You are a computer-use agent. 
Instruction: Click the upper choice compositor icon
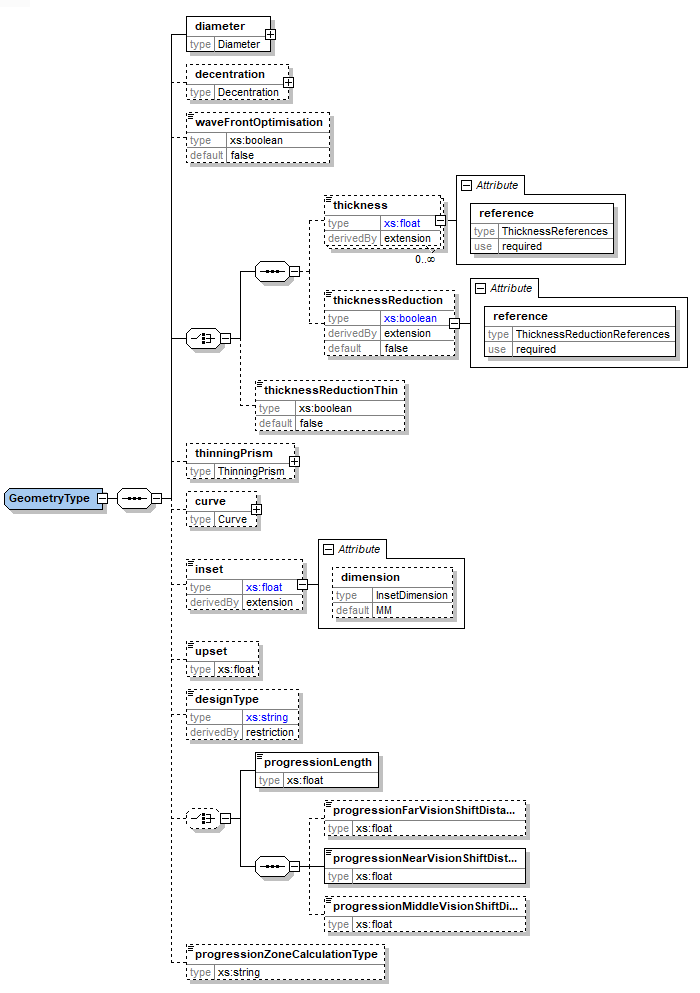point(204,338)
